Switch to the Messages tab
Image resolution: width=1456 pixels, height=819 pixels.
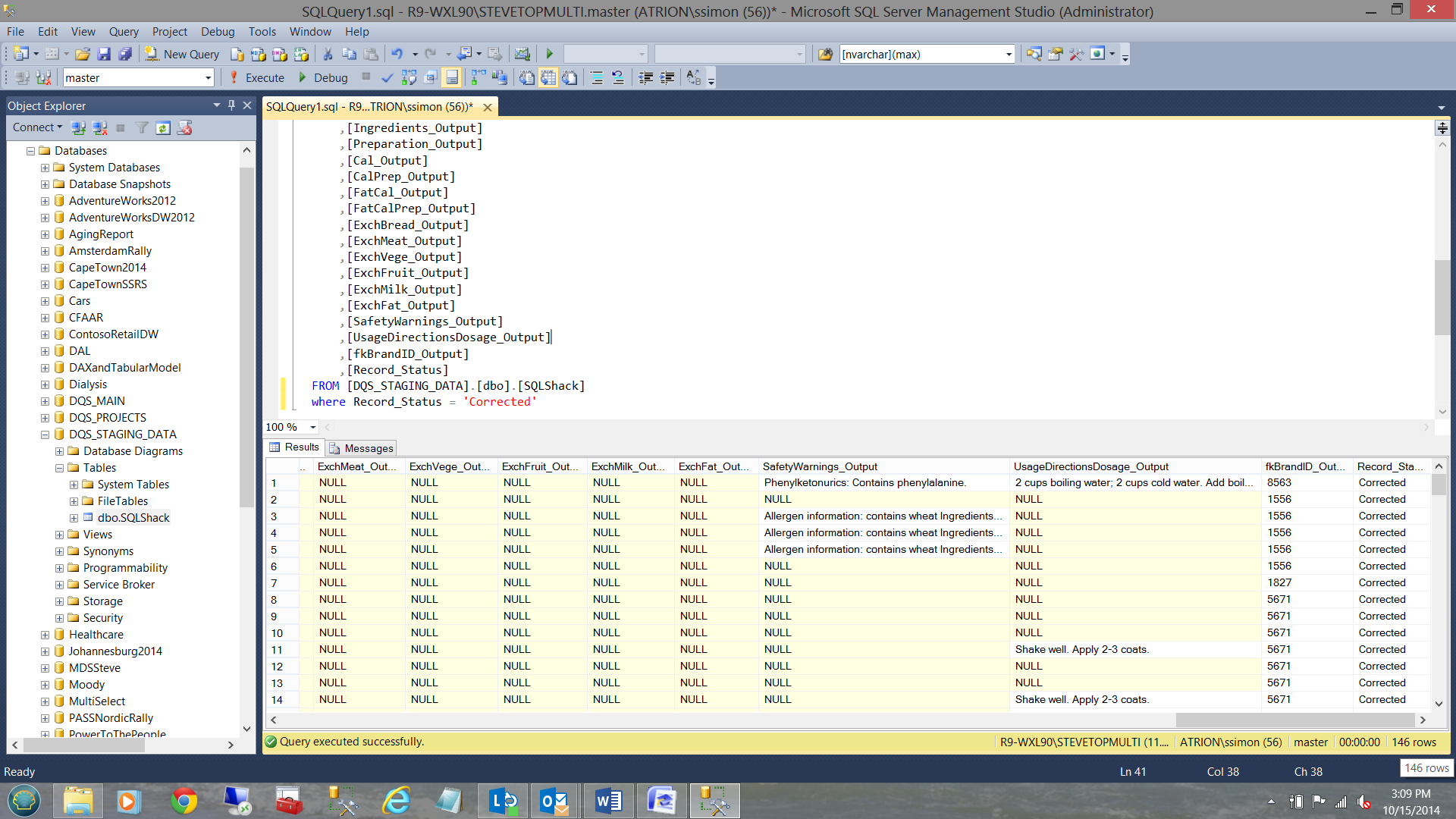[x=362, y=448]
